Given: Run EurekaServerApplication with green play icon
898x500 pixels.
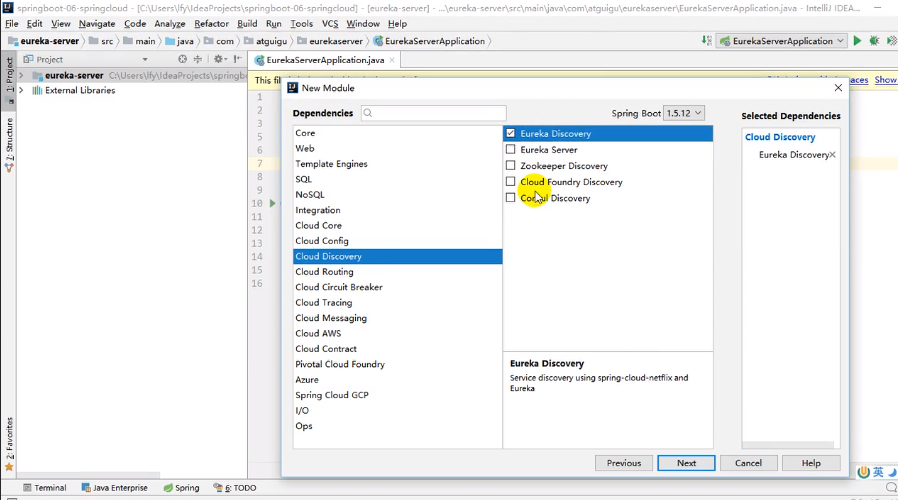Looking at the screenshot, I should (x=857, y=41).
